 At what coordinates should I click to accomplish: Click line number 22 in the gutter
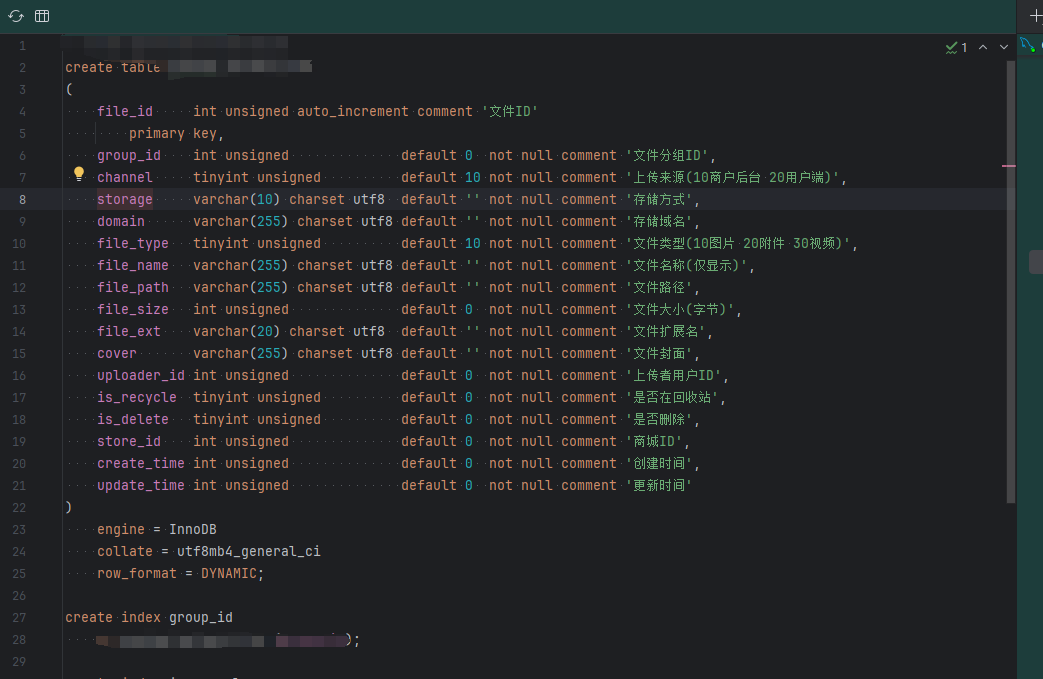[x=19, y=507]
